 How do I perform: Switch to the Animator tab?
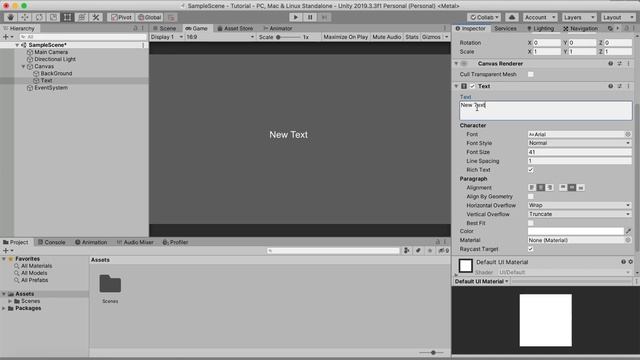(x=278, y=28)
